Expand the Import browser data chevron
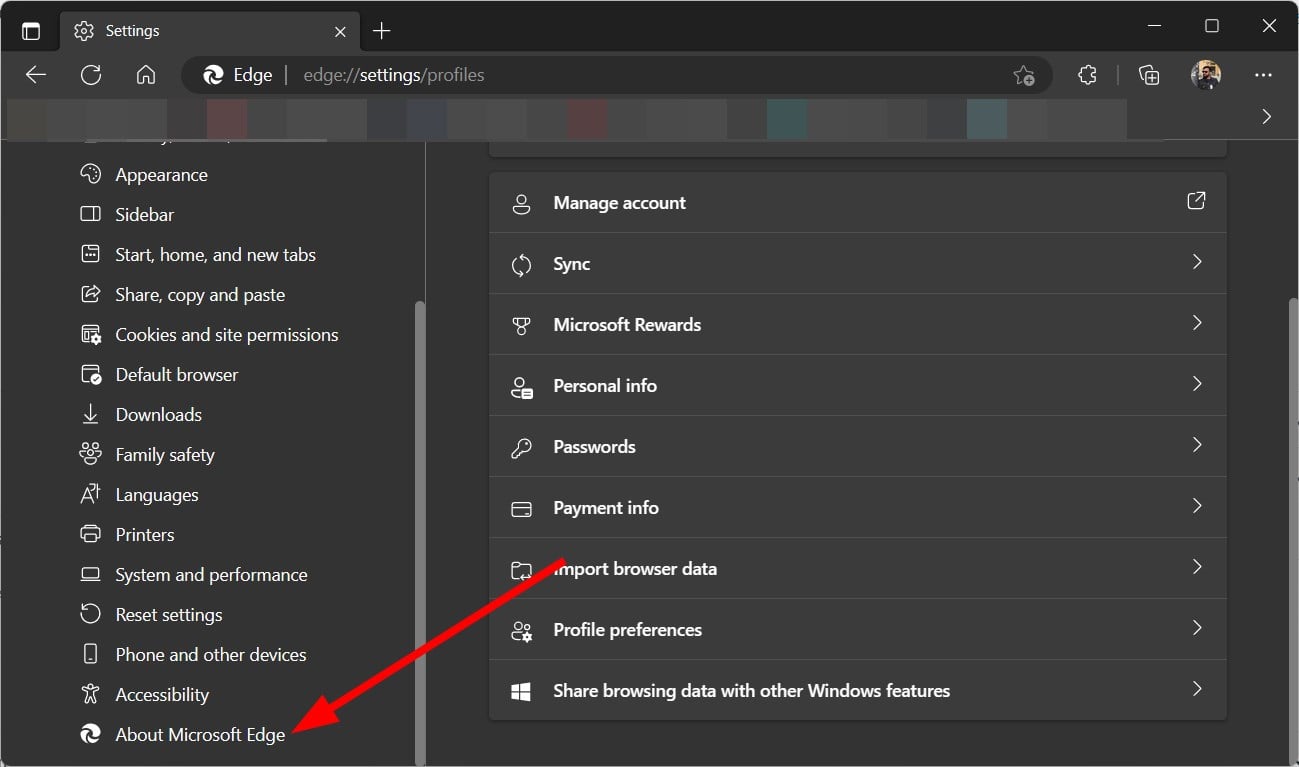The height and width of the screenshot is (767, 1299). point(1196,567)
